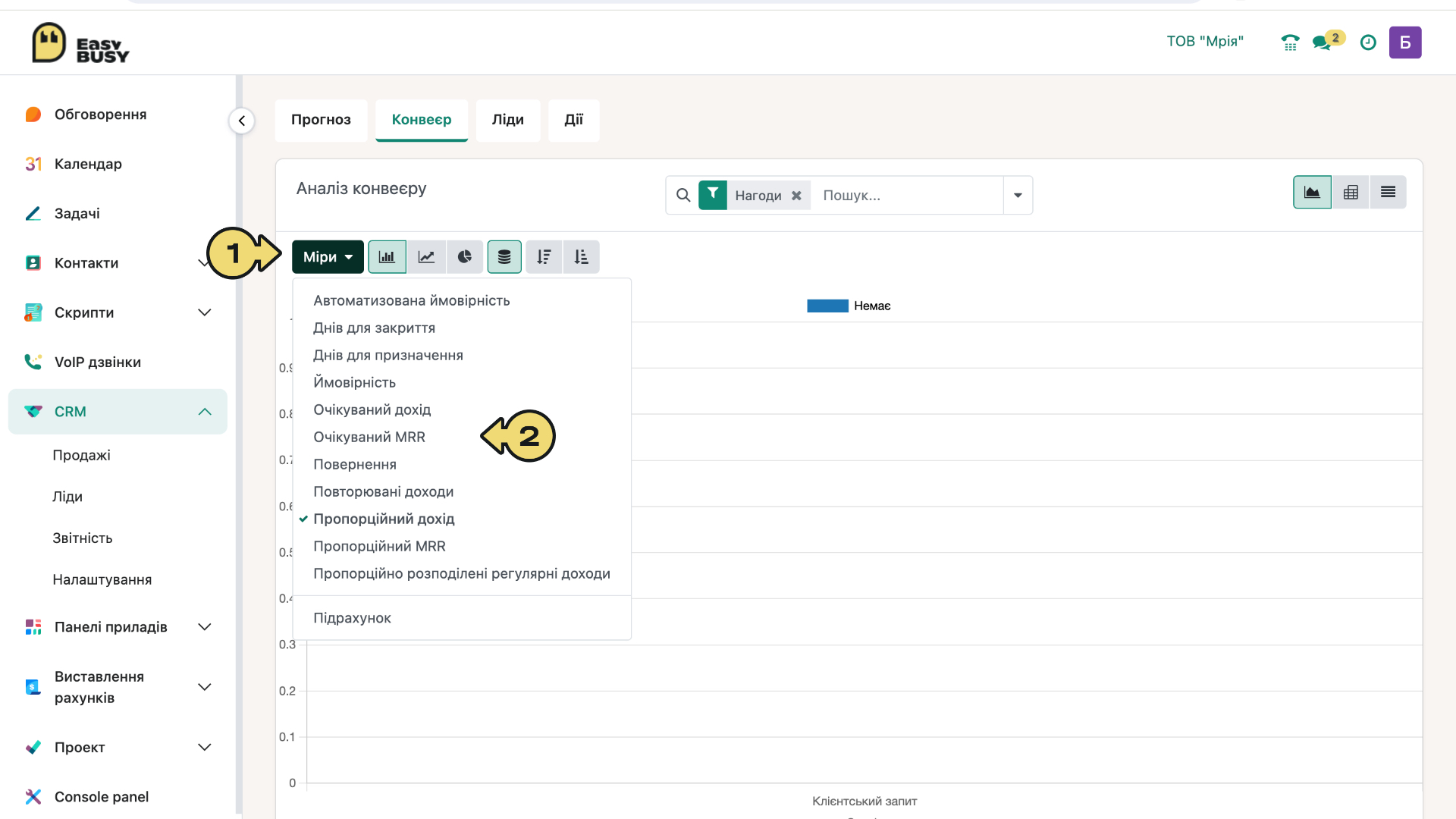Open the activities clock icon in header
This screenshot has height=819, width=1456.
[x=1368, y=42]
